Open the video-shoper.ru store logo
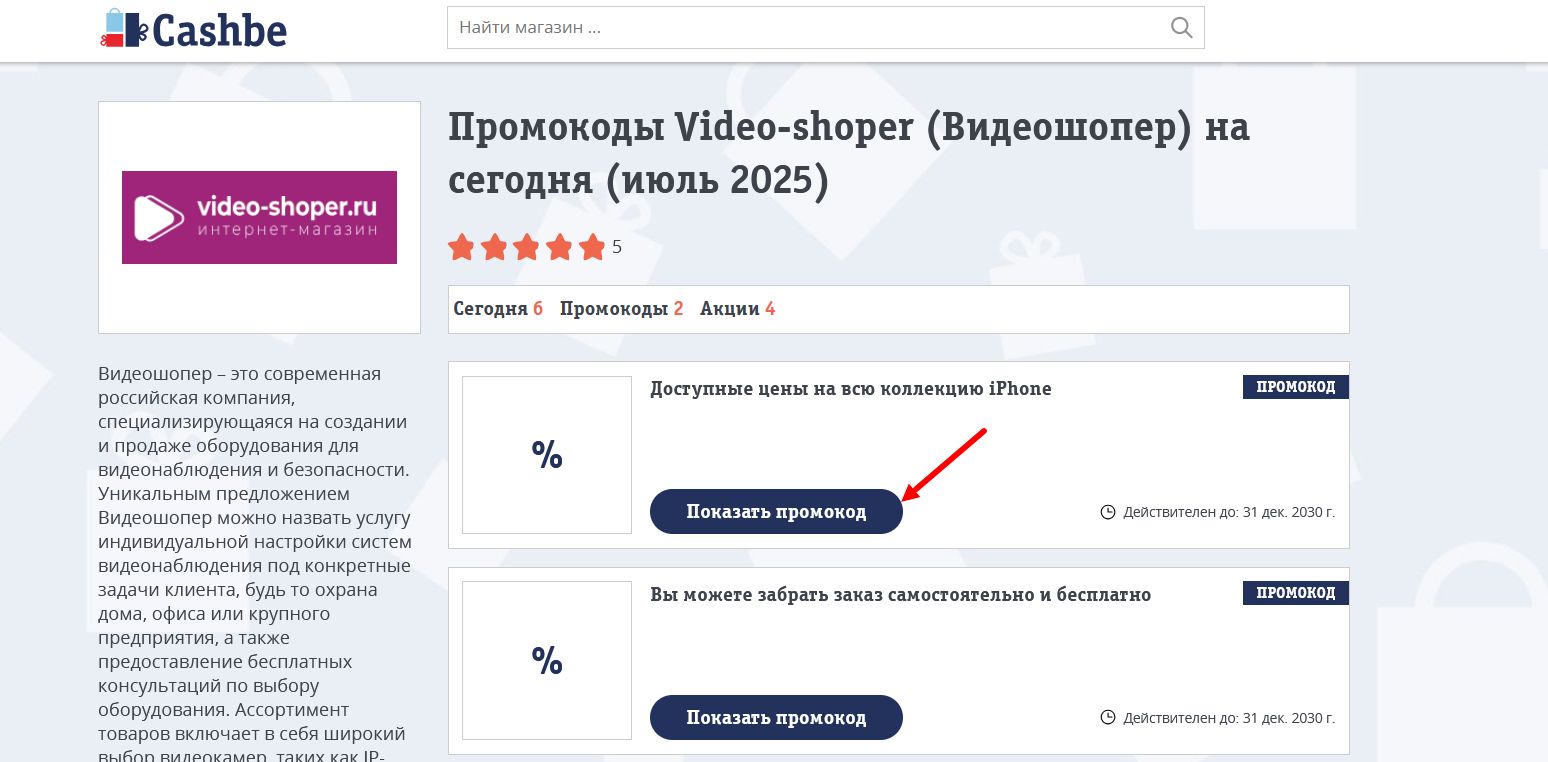This screenshot has height=762, width=1548. pos(259,217)
